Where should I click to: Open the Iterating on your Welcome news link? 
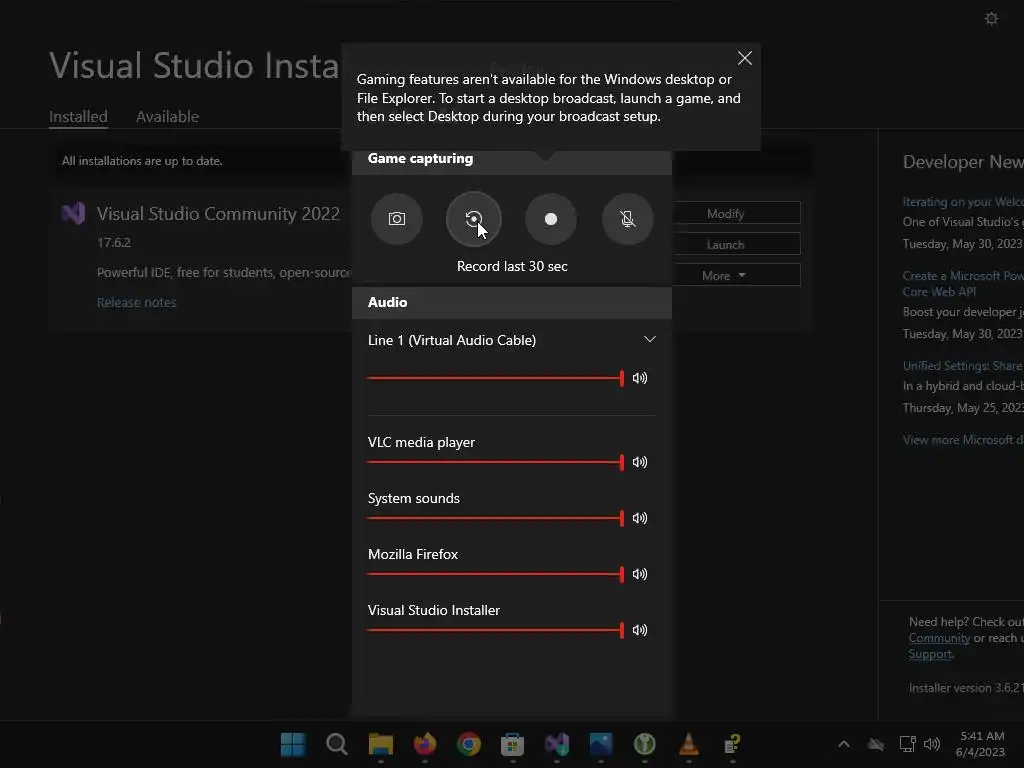[963, 202]
